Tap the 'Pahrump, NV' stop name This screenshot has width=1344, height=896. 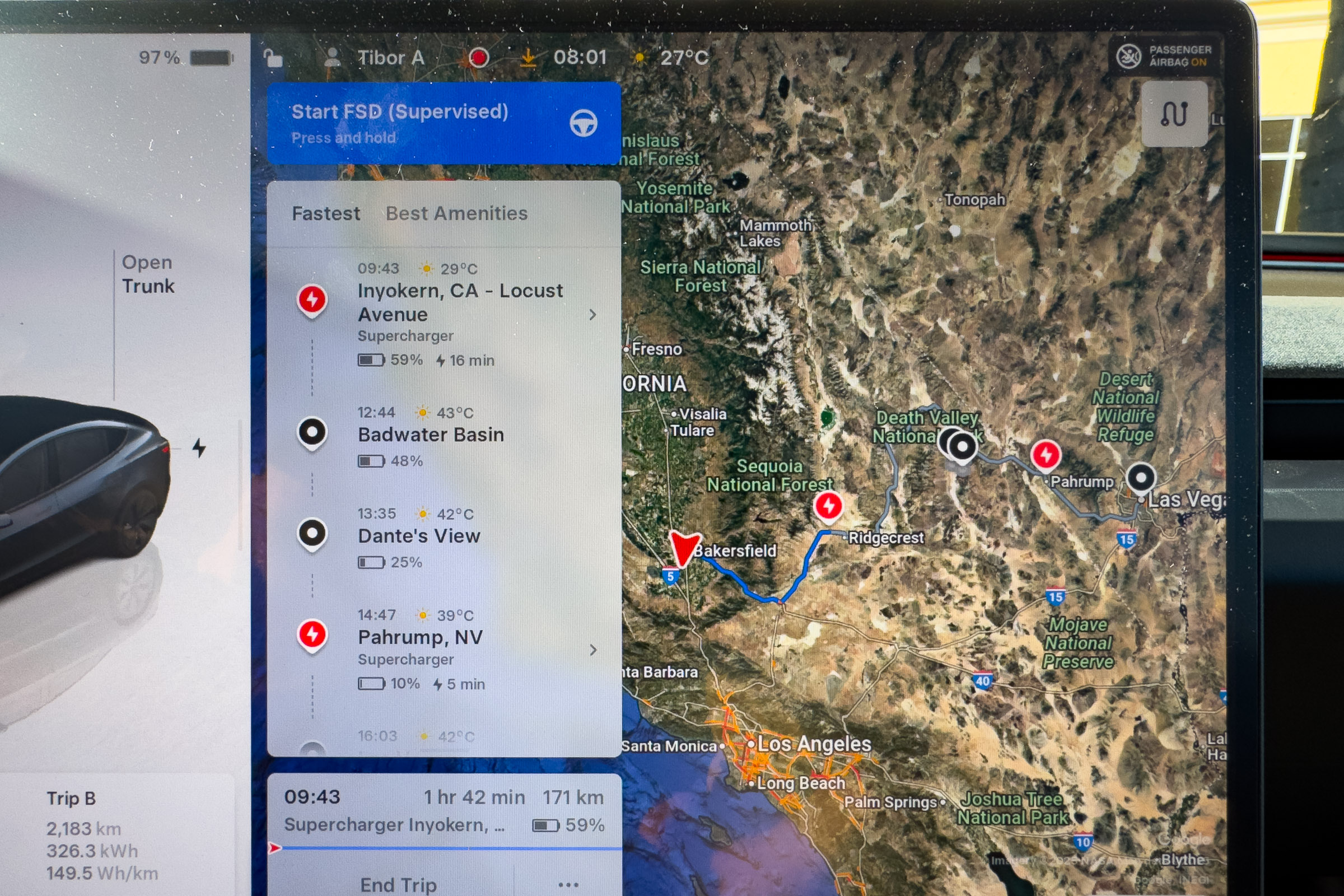(420, 637)
